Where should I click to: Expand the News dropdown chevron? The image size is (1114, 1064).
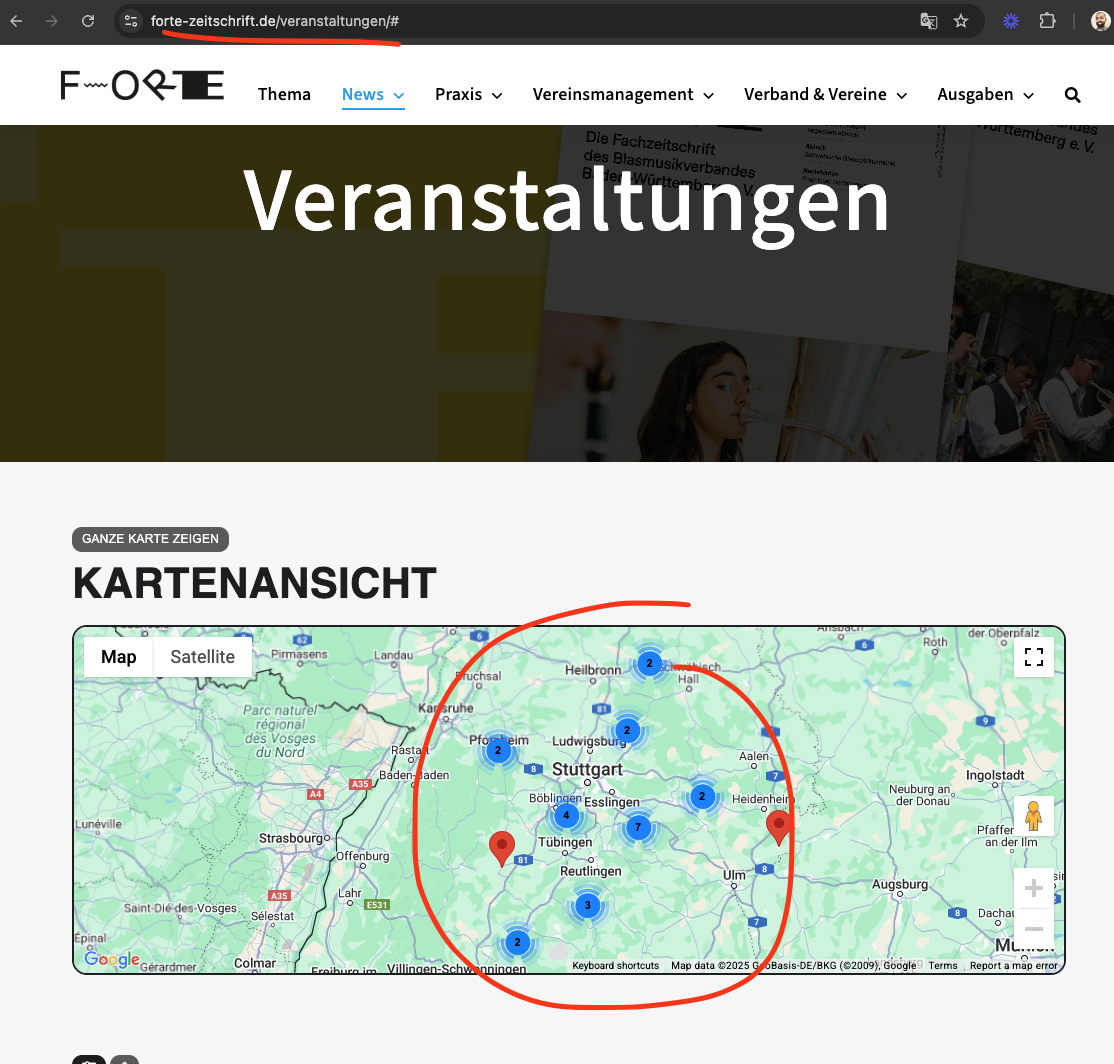pos(399,96)
